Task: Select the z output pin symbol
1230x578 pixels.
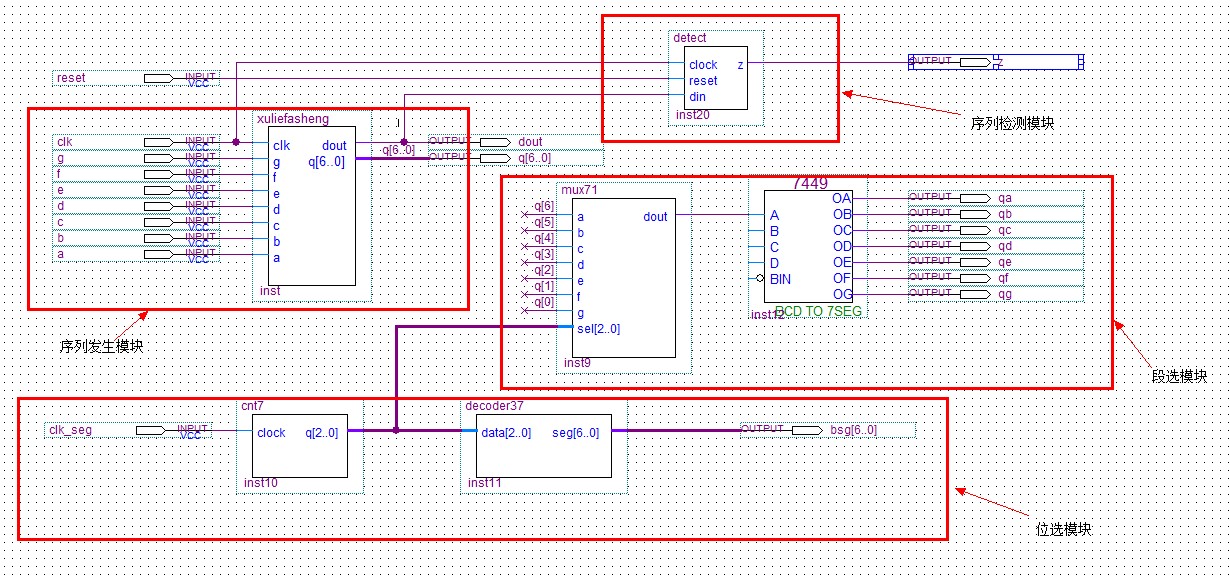Action: pyautogui.click(x=974, y=62)
